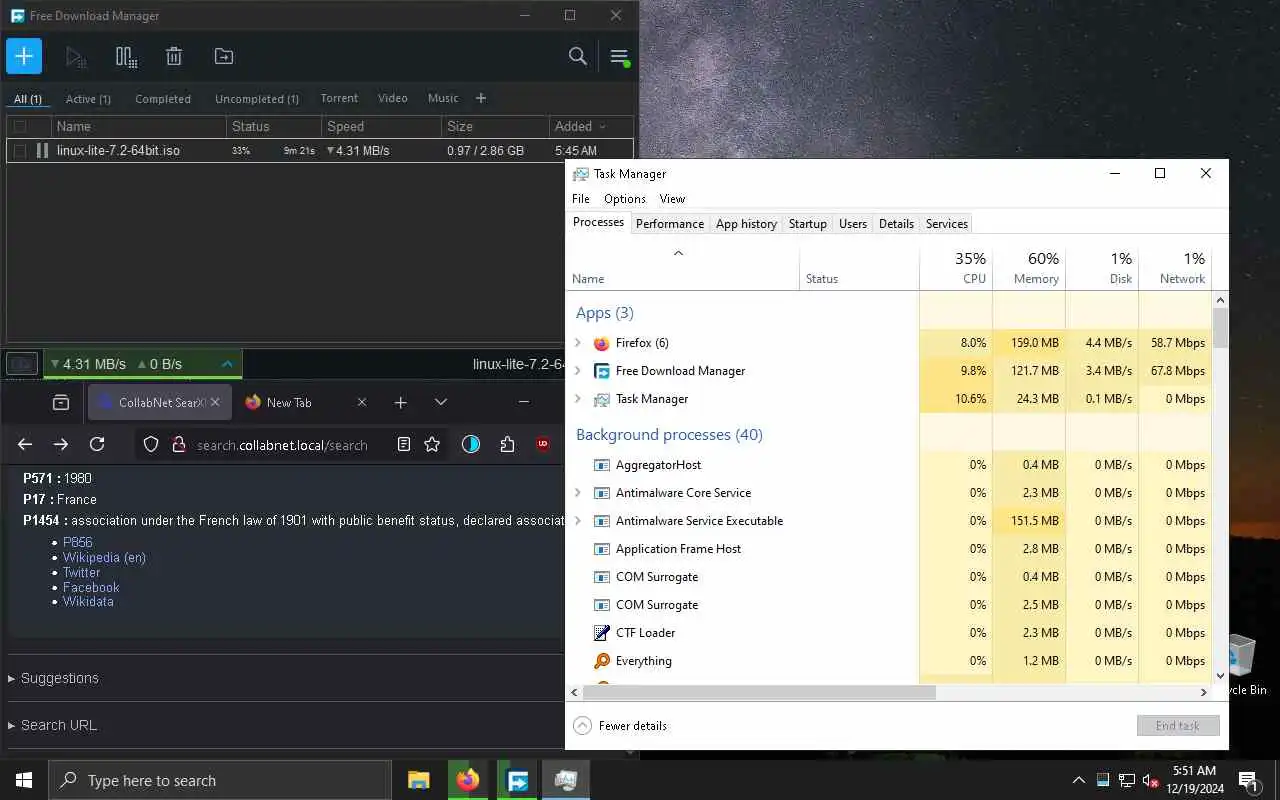The height and width of the screenshot is (800, 1280).
Task: Select the Torrent filter tab
Action: pos(339,98)
